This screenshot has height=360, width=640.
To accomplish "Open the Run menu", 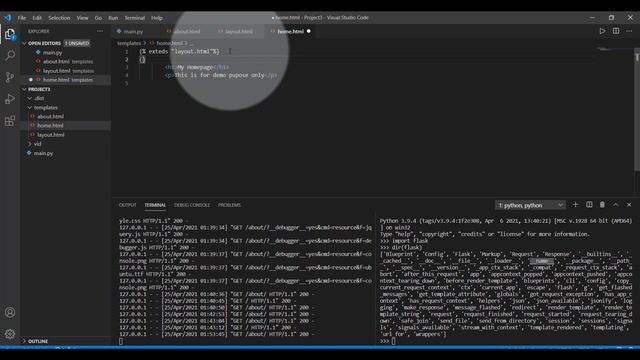I will (x=113, y=18).
